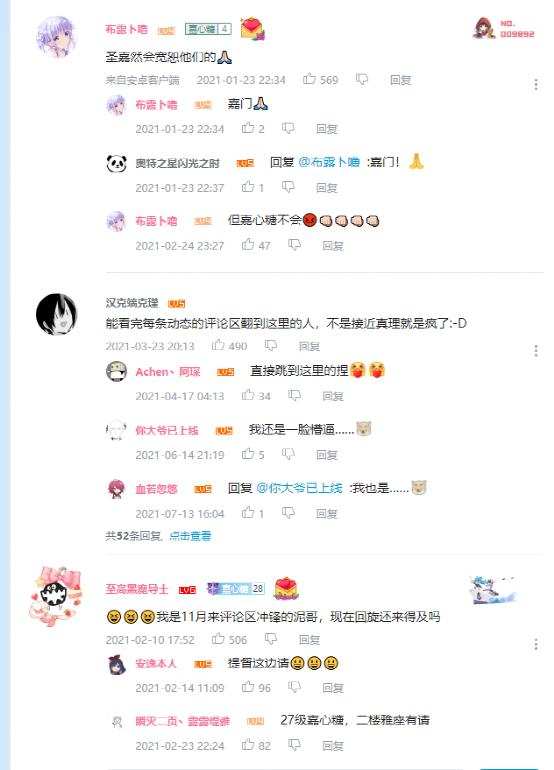
Task: Like the 提督这边请 reply with 96 likes
Action: (x=248, y=687)
